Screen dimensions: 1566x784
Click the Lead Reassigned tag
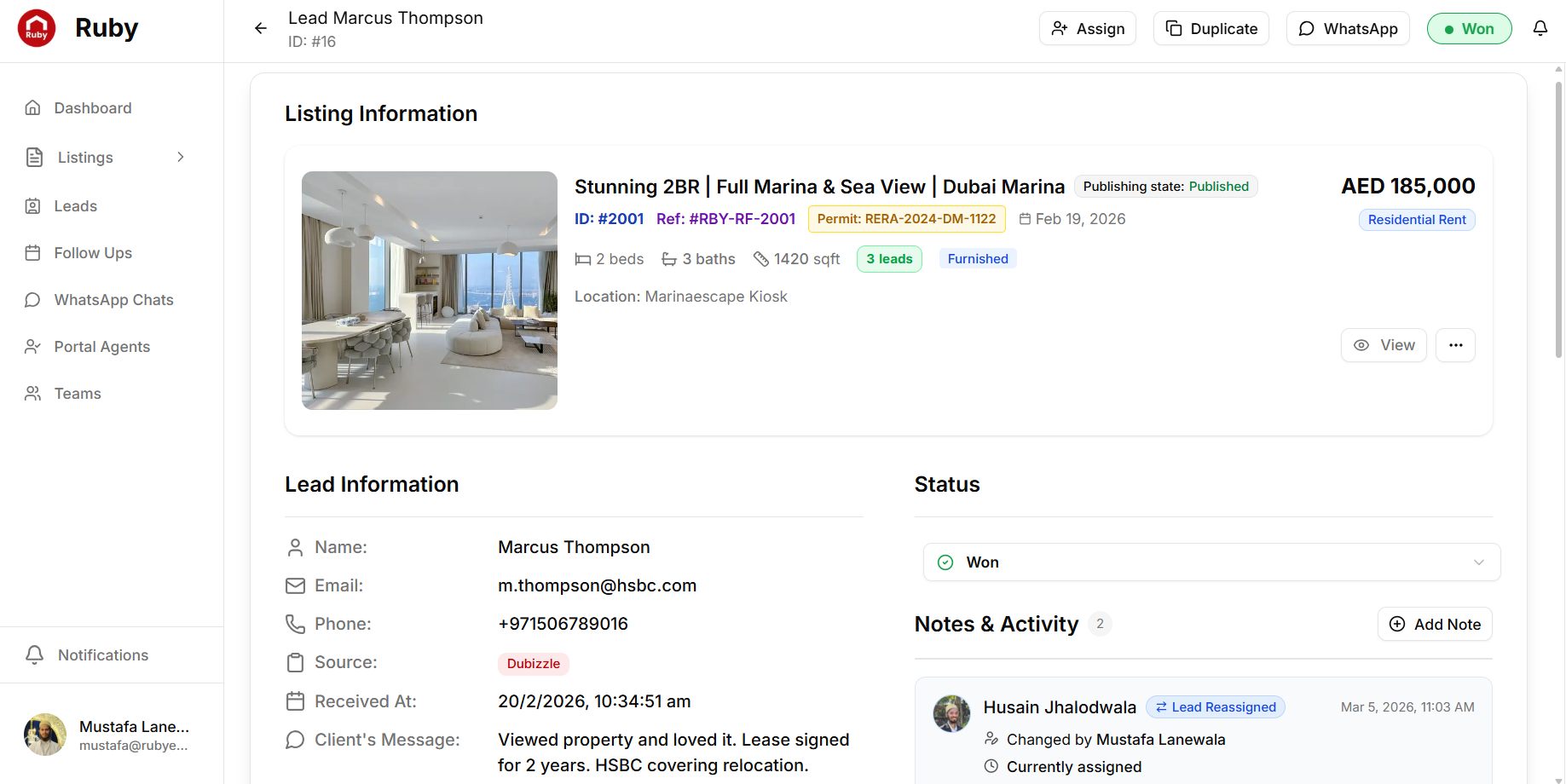click(1215, 707)
